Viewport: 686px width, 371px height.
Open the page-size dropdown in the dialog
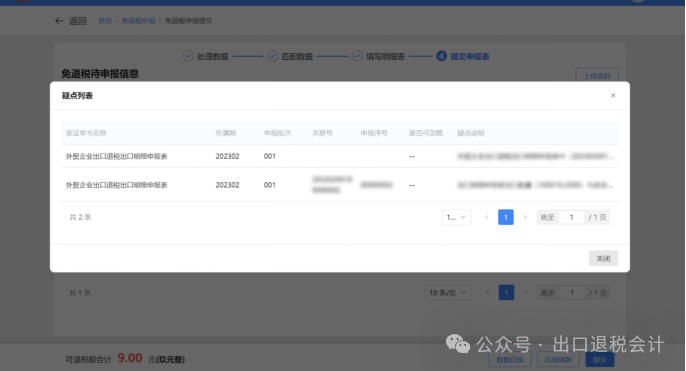pyautogui.click(x=456, y=217)
